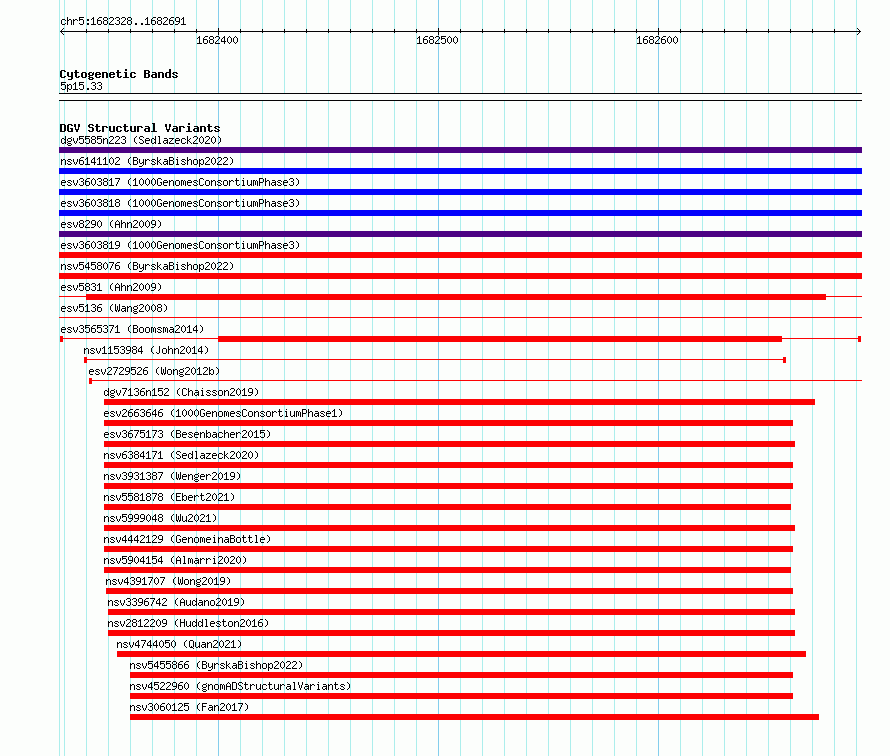890x756 pixels.
Task: Select the 5p15.33 band label
Action: [x=81, y=86]
